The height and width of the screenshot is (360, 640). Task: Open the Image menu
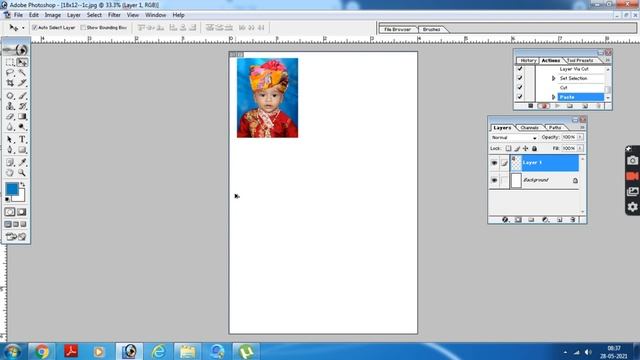point(53,15)
